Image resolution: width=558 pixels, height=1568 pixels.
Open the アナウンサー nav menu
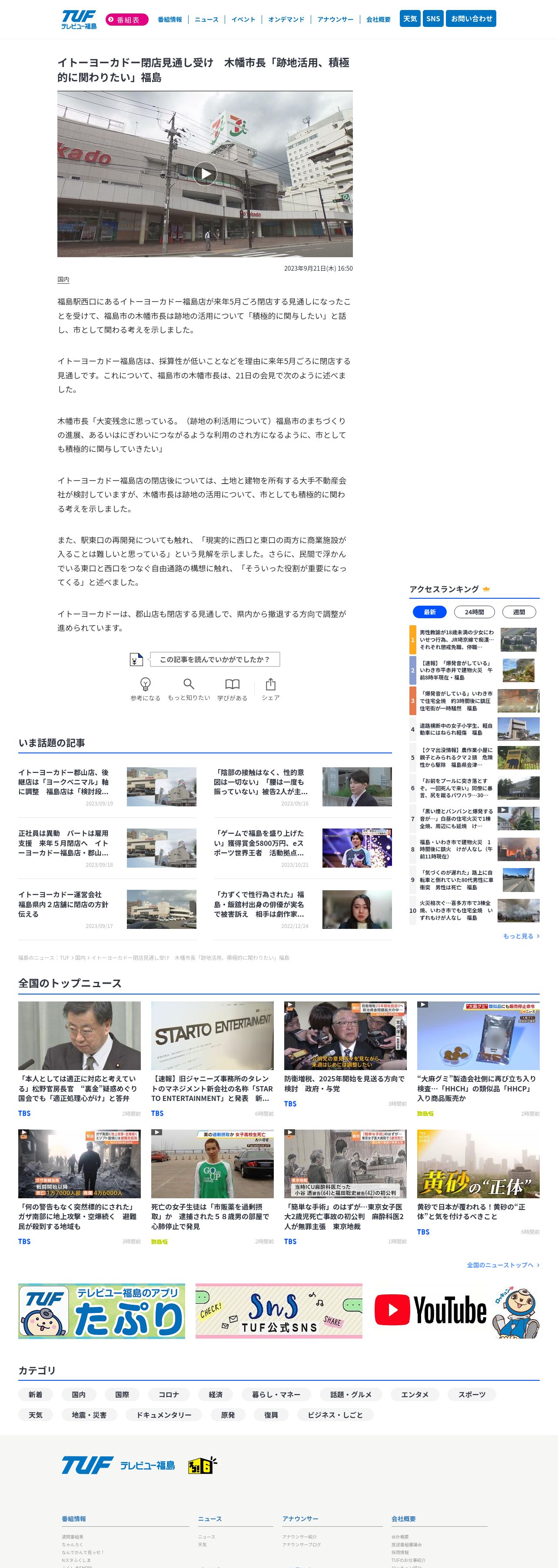point(335,20)
